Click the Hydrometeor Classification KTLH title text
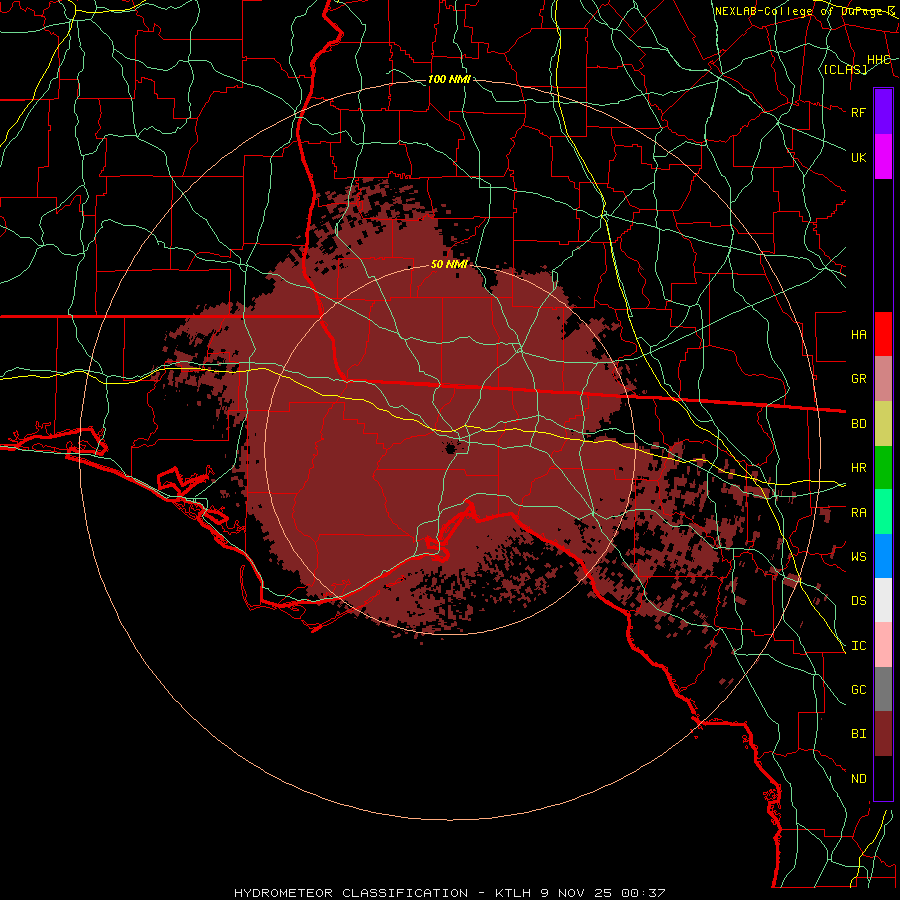Screen dimensions: 900x900 450,893
